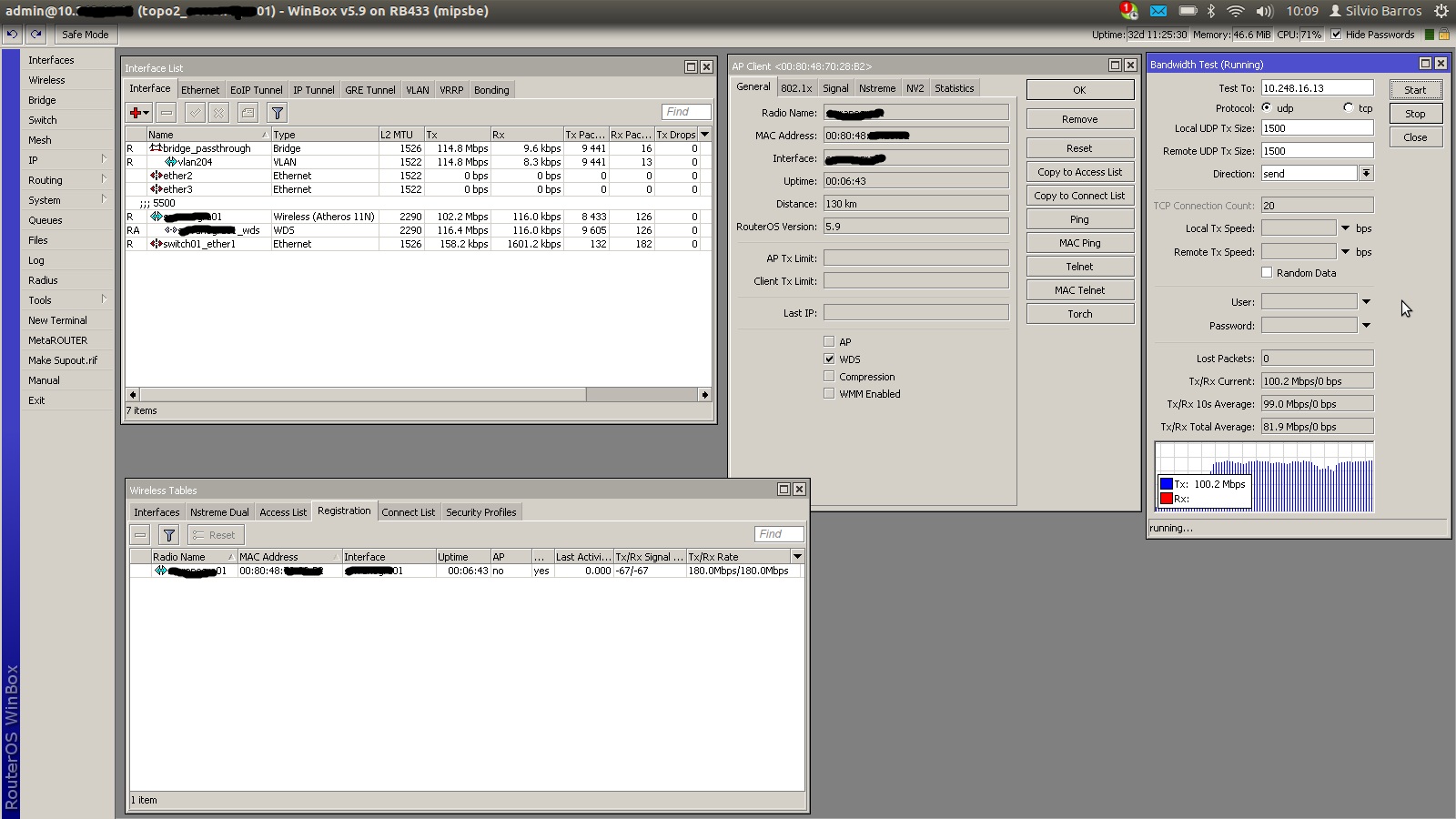The height and width of the screenshot is (819, 1456).
Task: Select the vlan204 interface icon
Action: pos(171,162)
